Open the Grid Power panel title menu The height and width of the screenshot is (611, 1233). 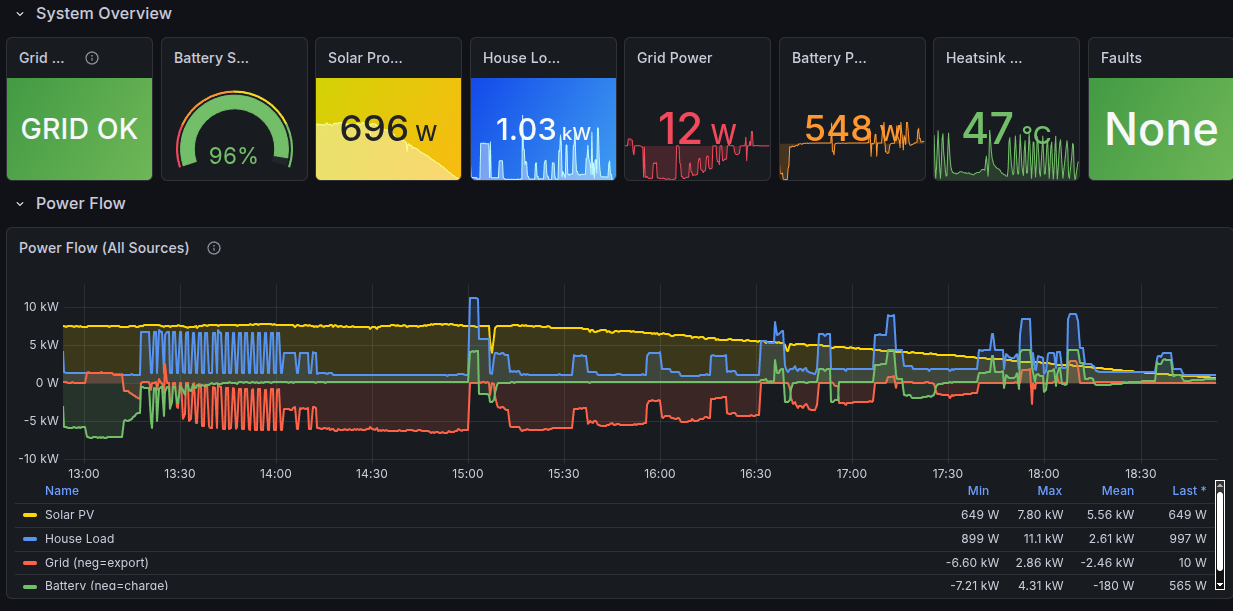675,58
